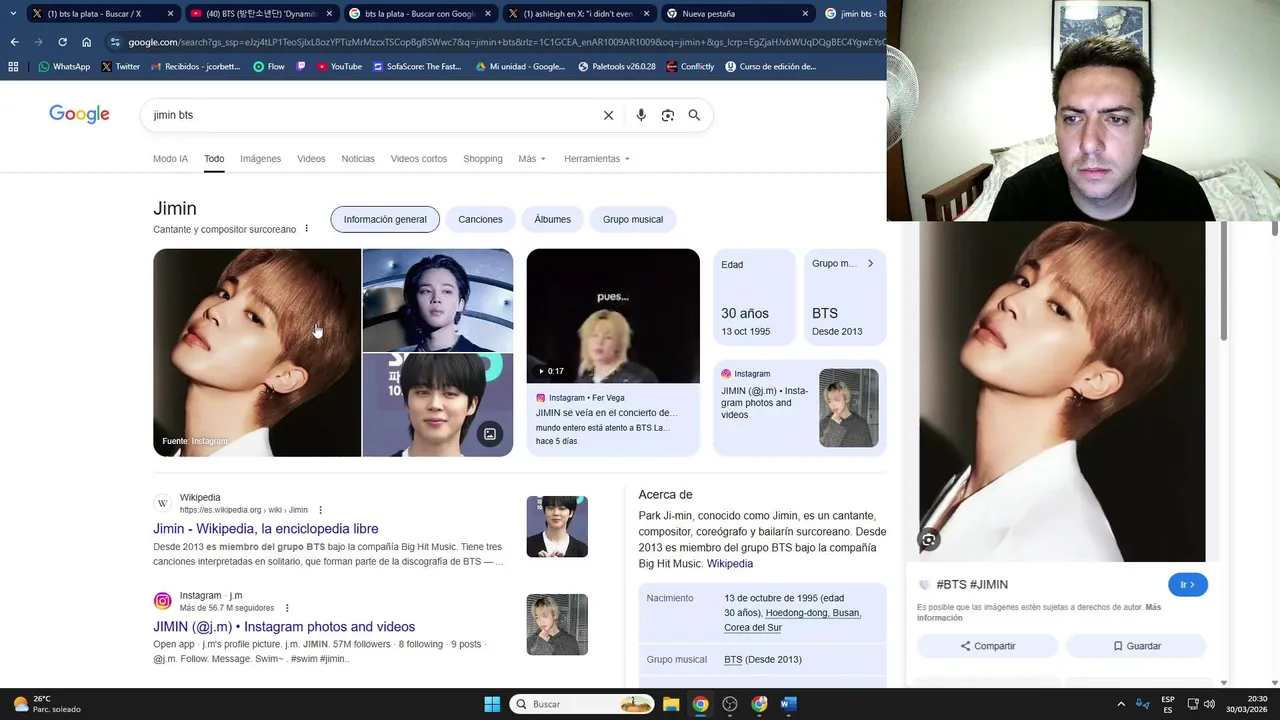Click the Guardar button
The image size is (1280, 720).
(x=1136, y=646)
